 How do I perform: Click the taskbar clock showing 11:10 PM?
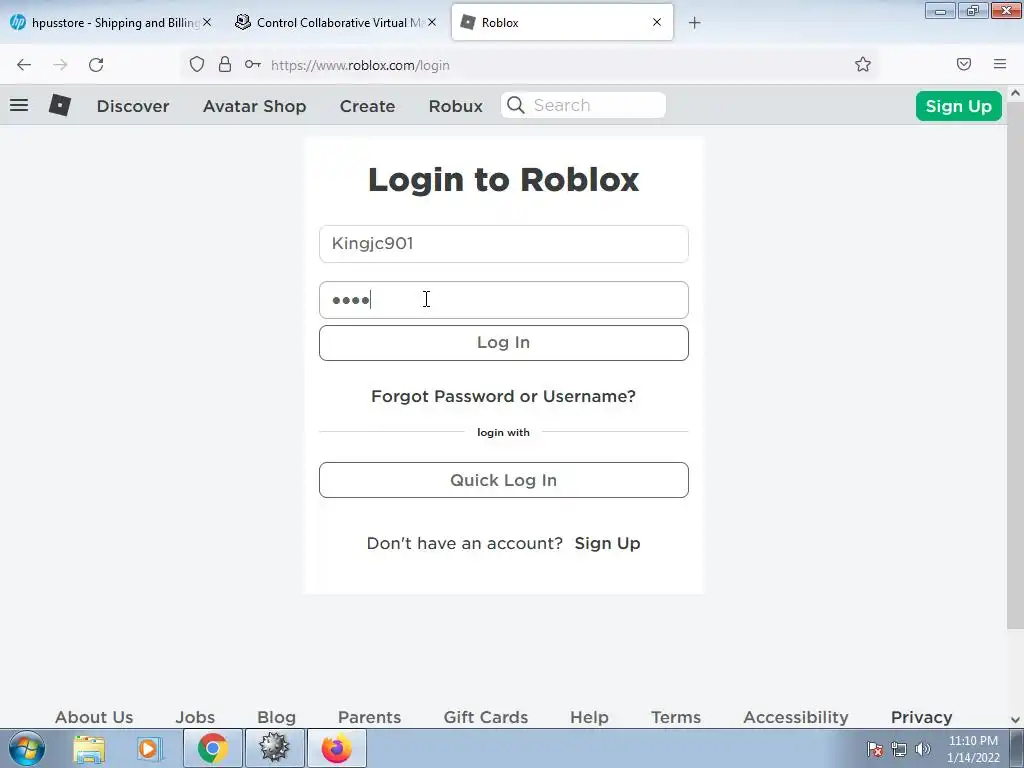pos(973,749)
